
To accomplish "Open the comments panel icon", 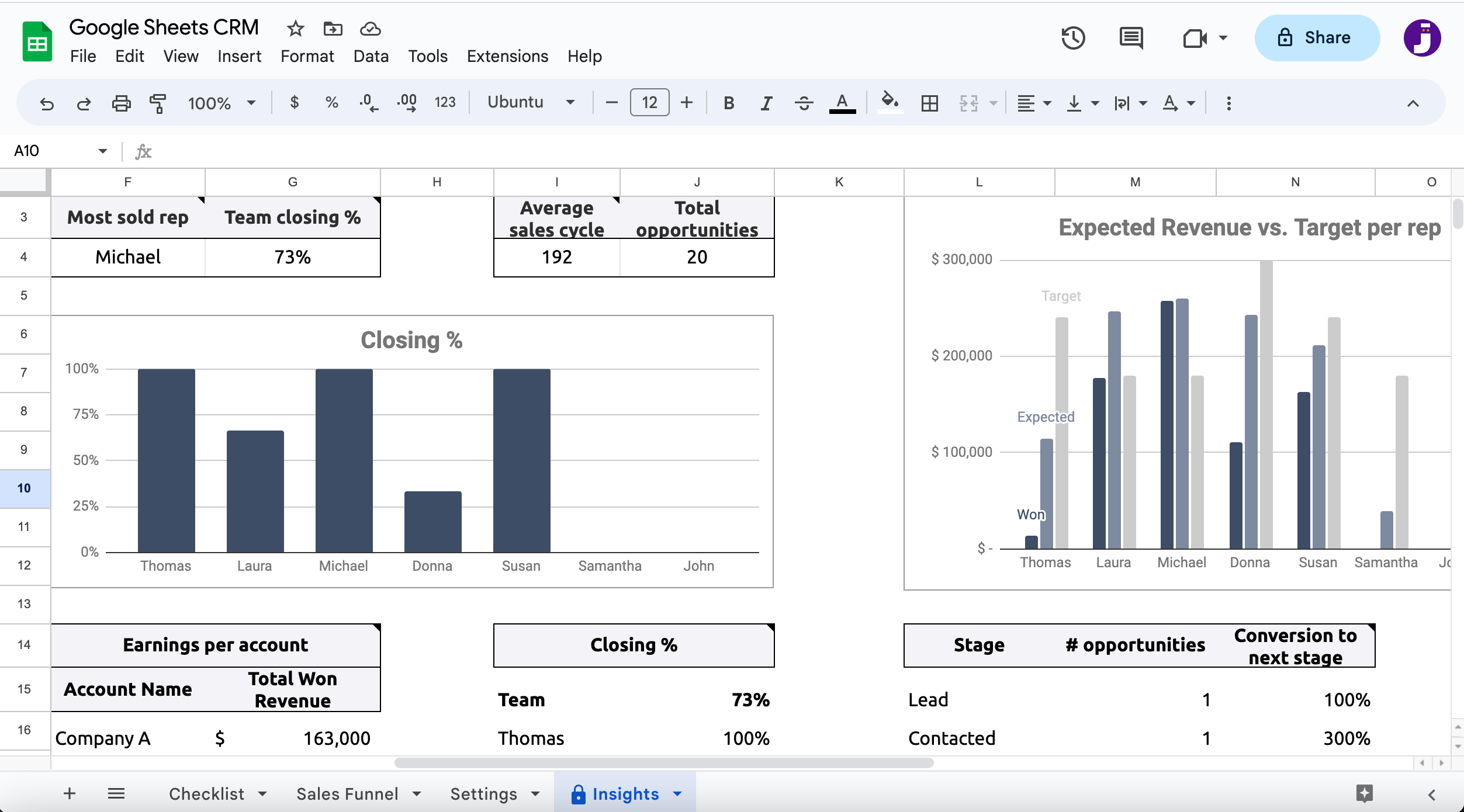I will [x=1131, y=39].
